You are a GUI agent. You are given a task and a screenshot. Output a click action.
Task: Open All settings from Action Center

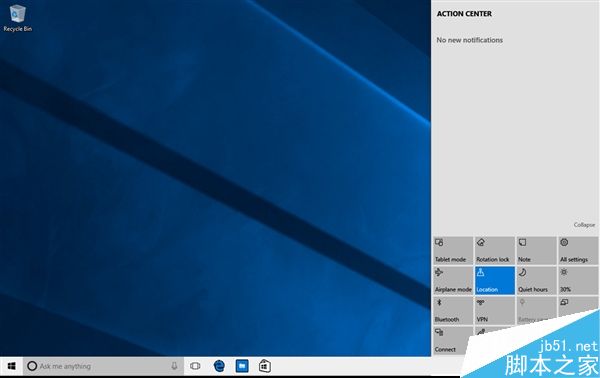click(578, 251)
